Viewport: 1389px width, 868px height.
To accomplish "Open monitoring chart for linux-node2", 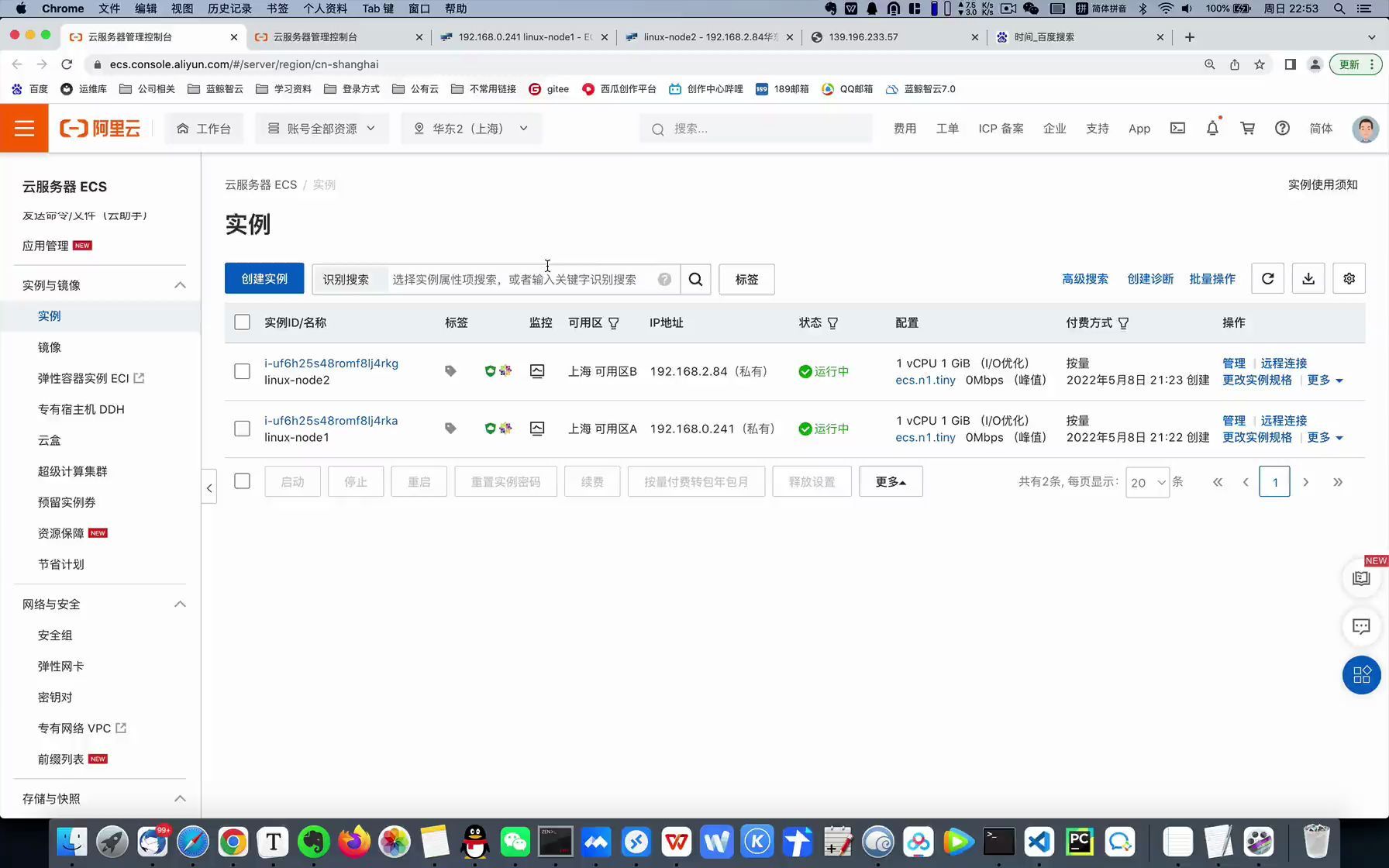I will coord(537,371).
